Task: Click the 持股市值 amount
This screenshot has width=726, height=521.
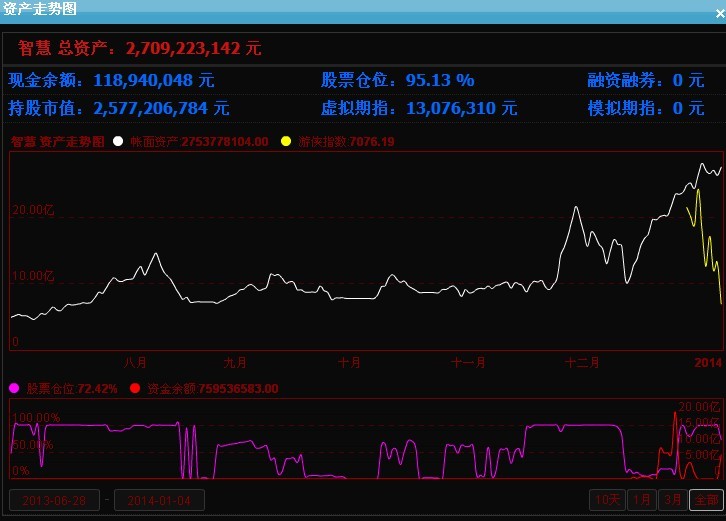Action: click(161, 107)
